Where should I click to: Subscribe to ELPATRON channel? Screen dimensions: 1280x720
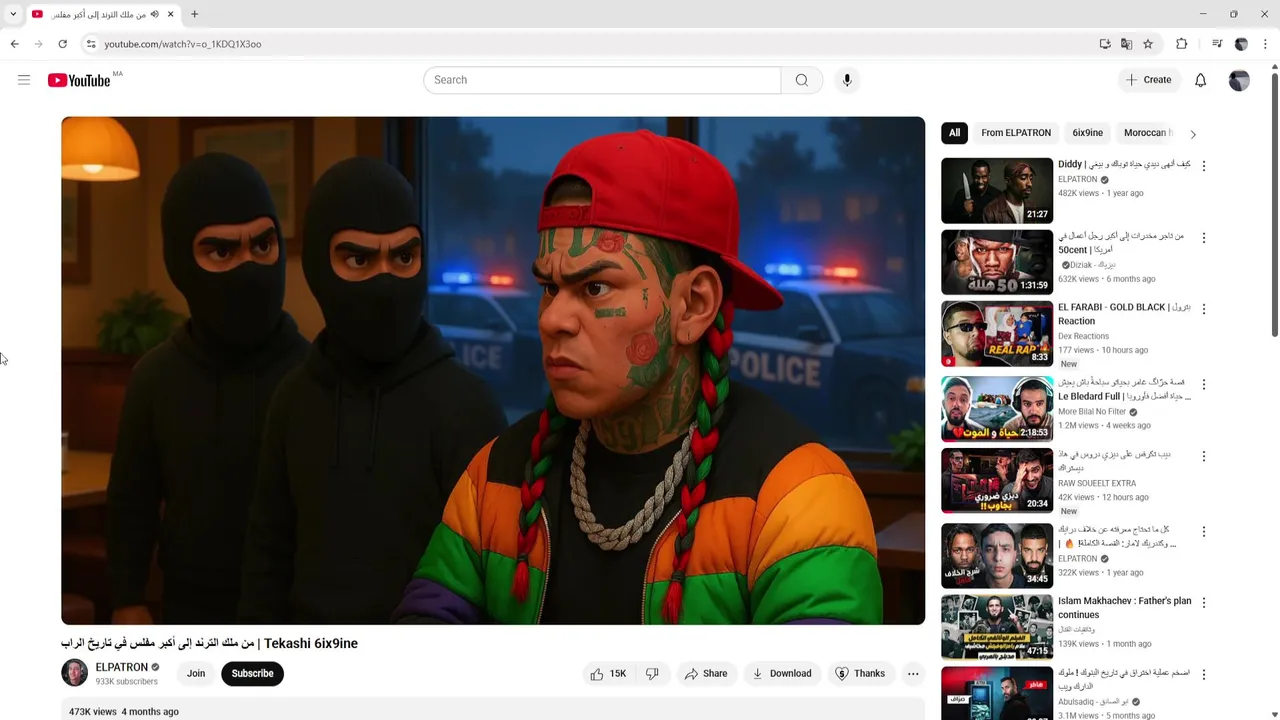pos(252,674)
